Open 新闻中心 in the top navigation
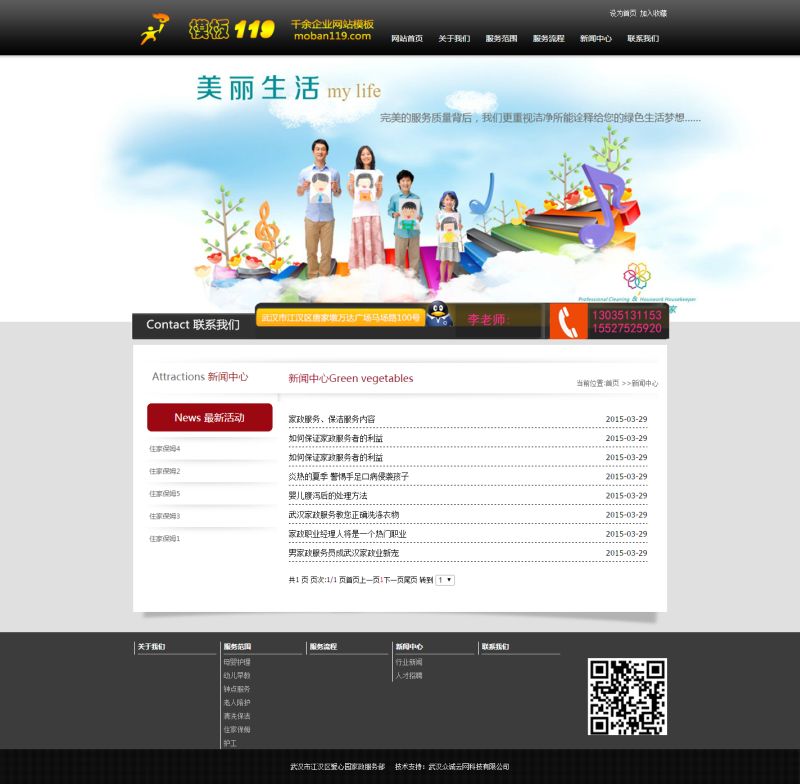Viewport: 800px width, 784px height. [595, 39]
